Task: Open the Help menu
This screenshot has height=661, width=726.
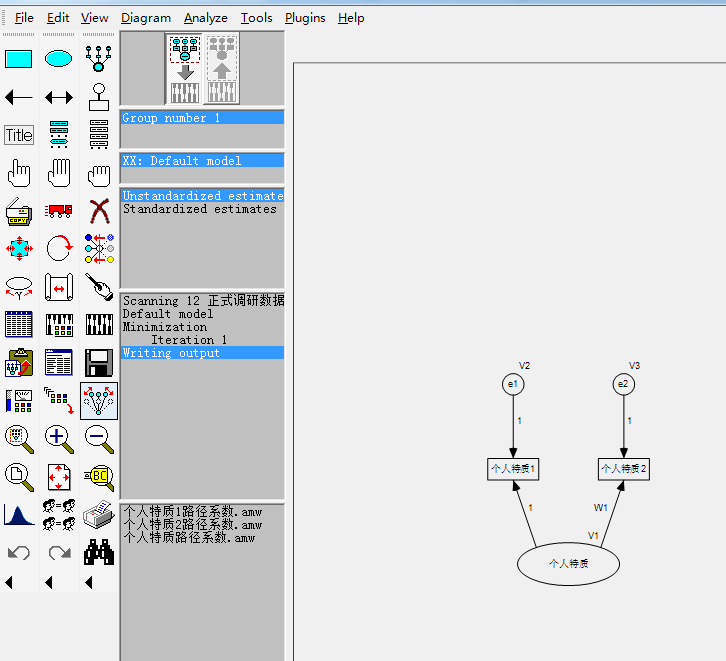Action: coord(351,18)
